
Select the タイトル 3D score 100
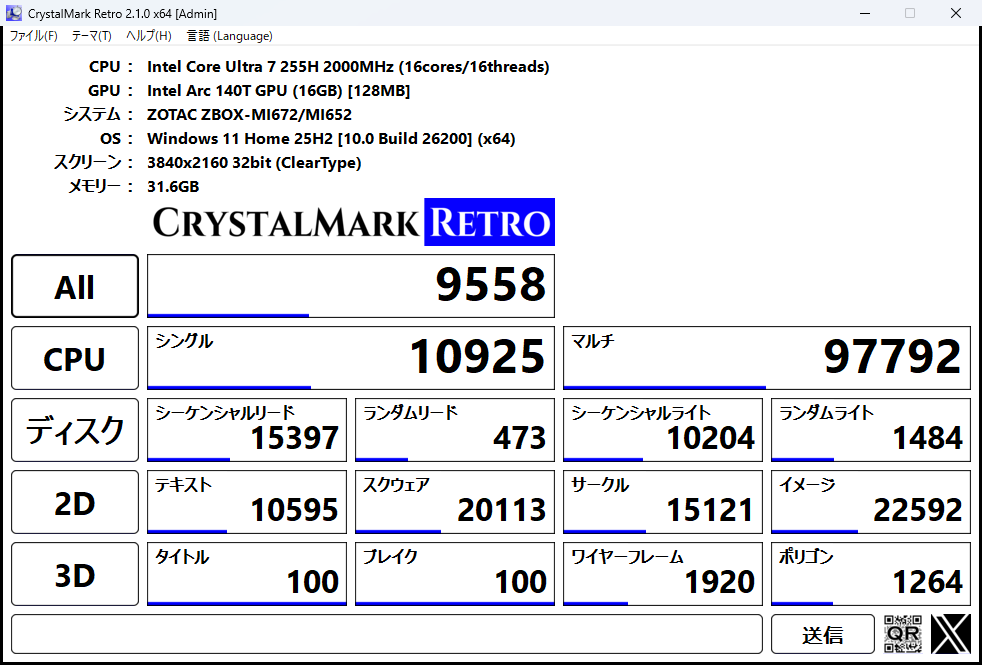coord(247,574)
